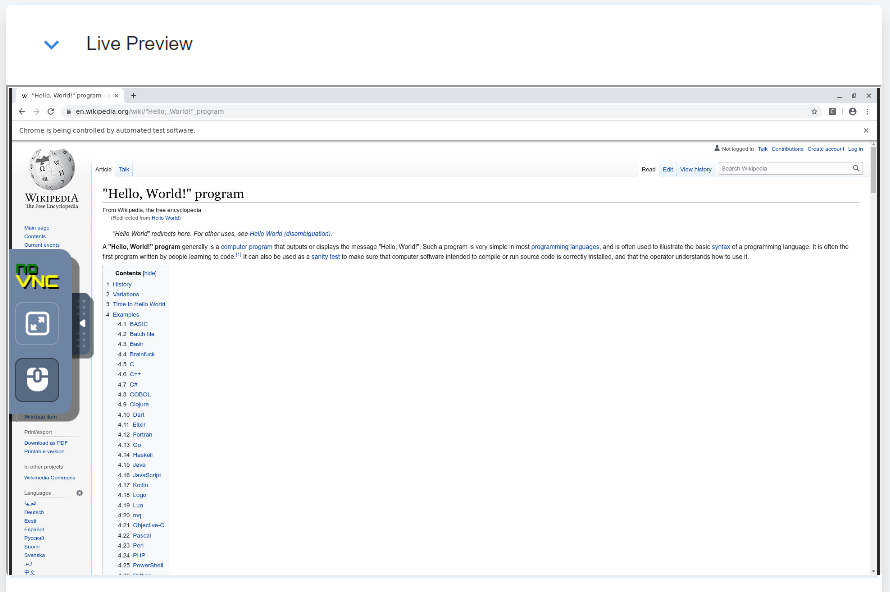Go back using browser back arrow
The width and height of the screenshot is (890, 592).
pos(22,112)
